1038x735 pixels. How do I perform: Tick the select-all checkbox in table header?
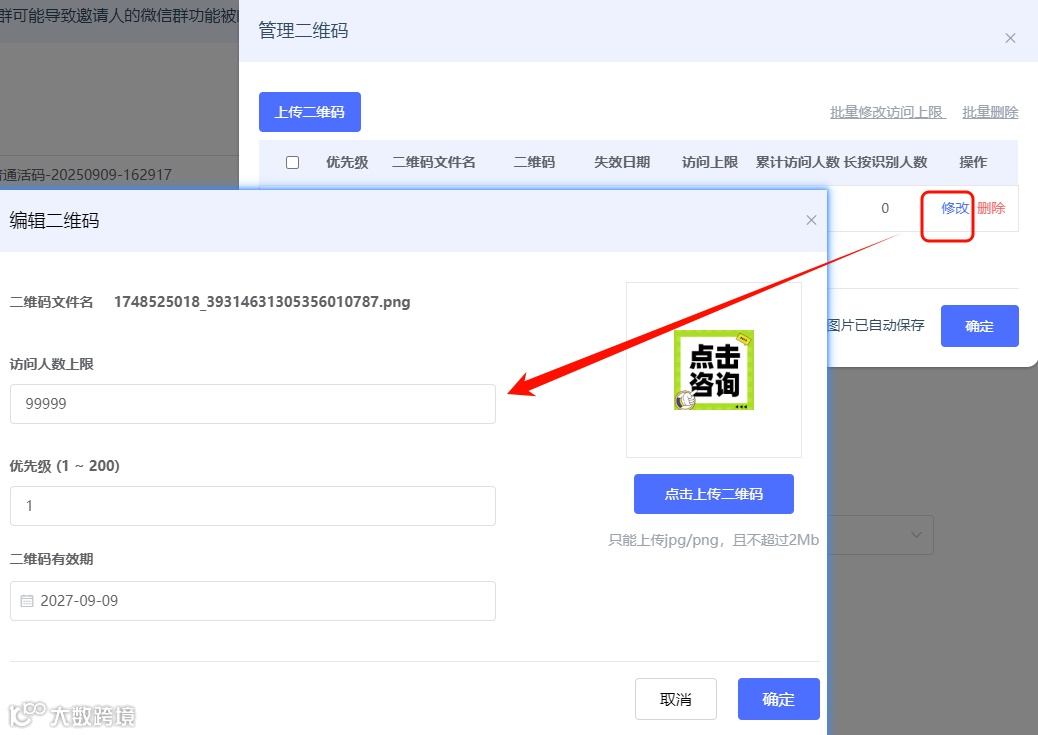[293, 162]
